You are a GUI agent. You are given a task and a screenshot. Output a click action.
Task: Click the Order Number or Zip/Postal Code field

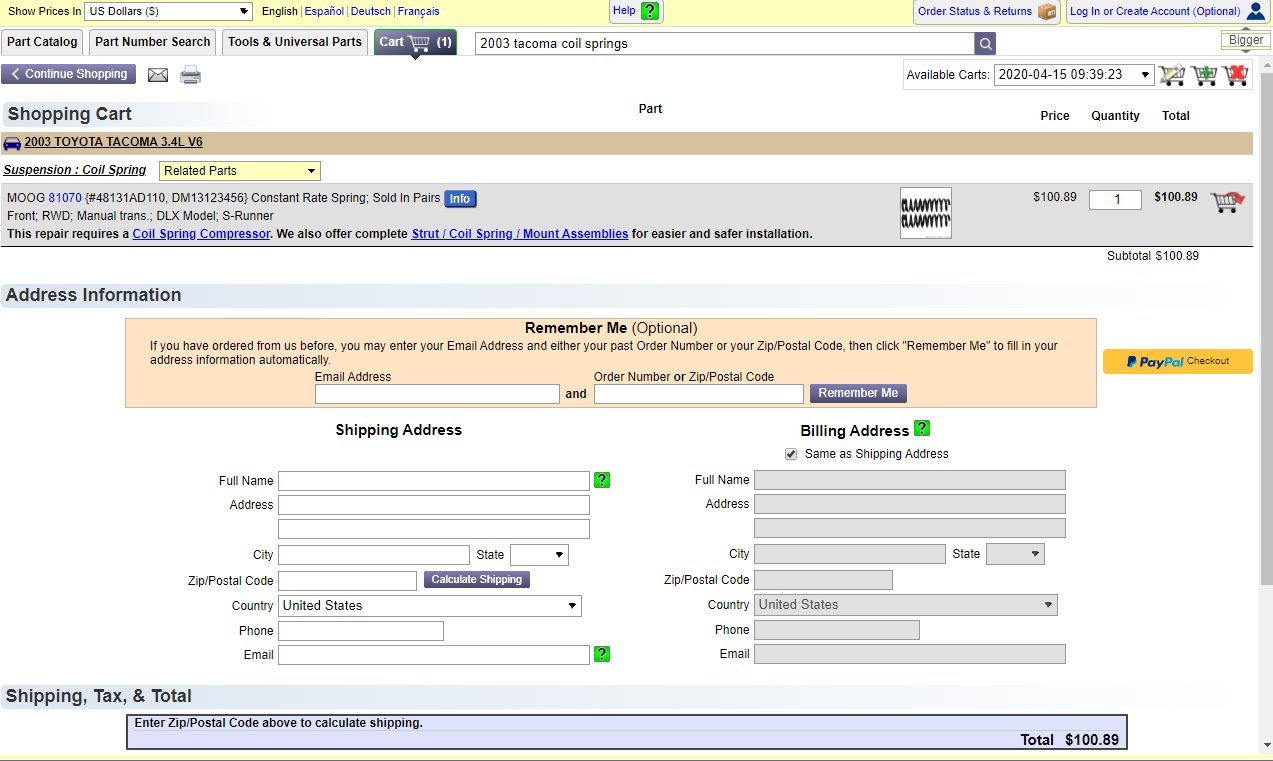[x=699, y=394]
